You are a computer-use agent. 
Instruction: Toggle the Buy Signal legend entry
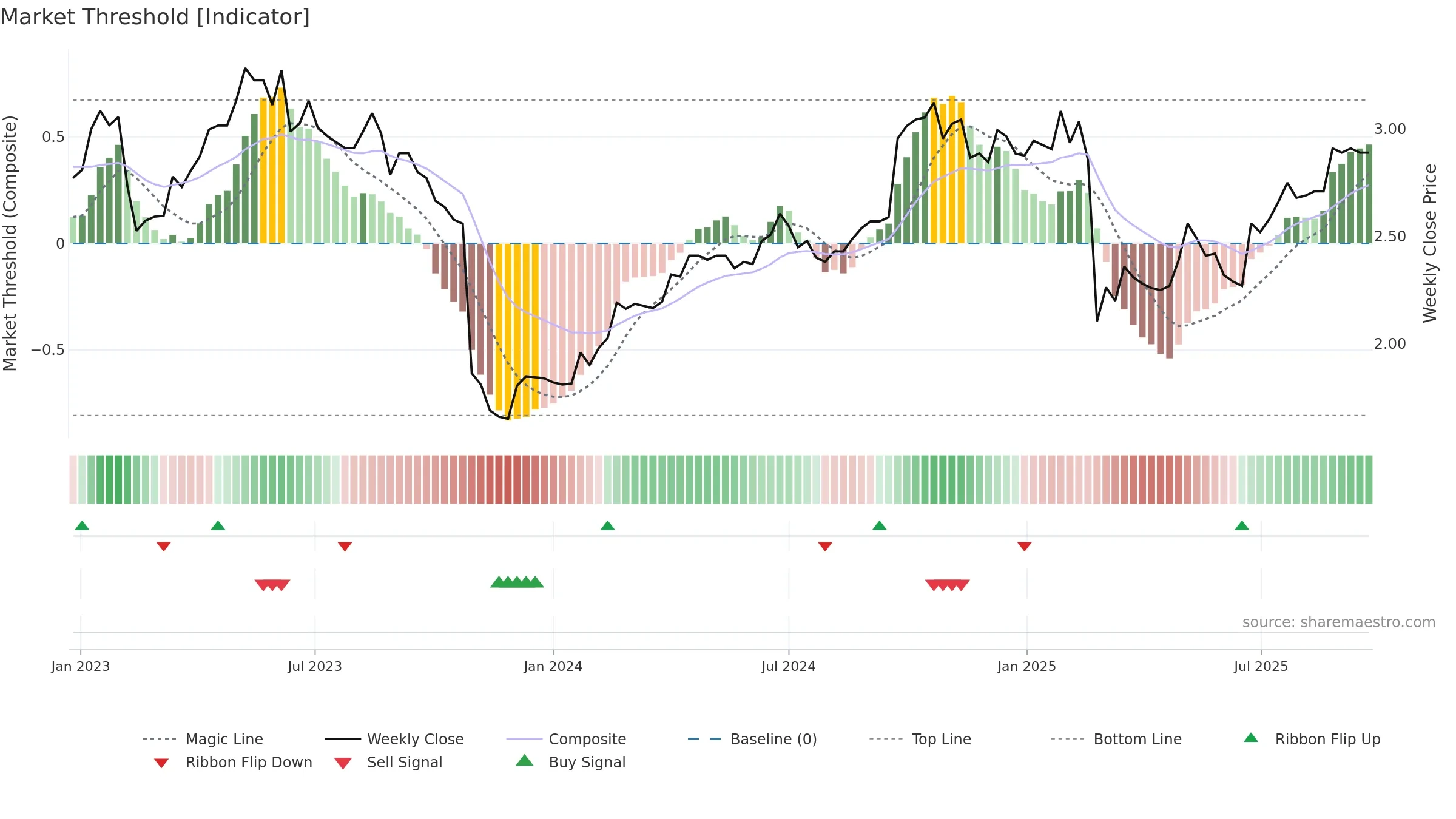click(x=570, y=762)
